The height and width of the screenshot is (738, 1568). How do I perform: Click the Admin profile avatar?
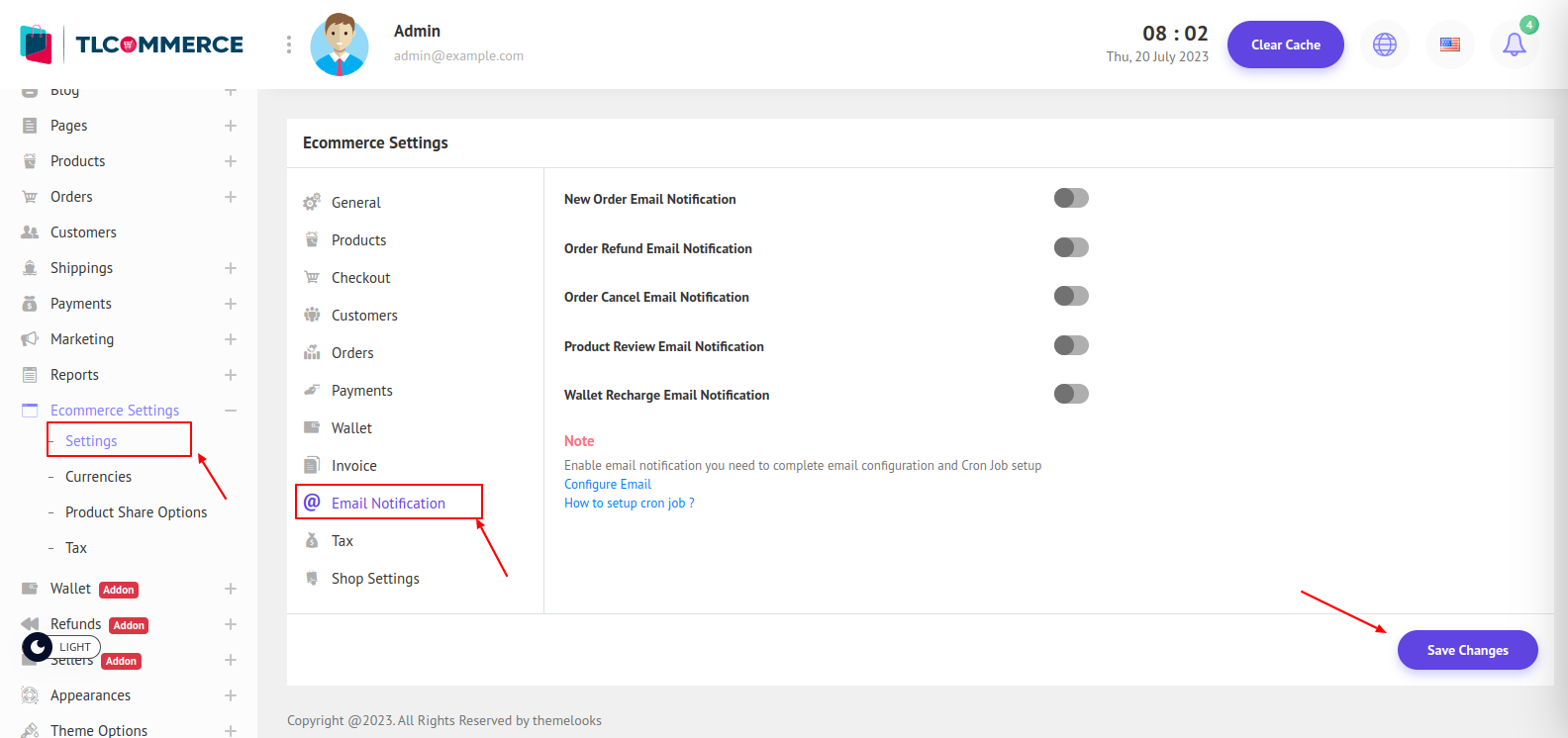(340, 45)
